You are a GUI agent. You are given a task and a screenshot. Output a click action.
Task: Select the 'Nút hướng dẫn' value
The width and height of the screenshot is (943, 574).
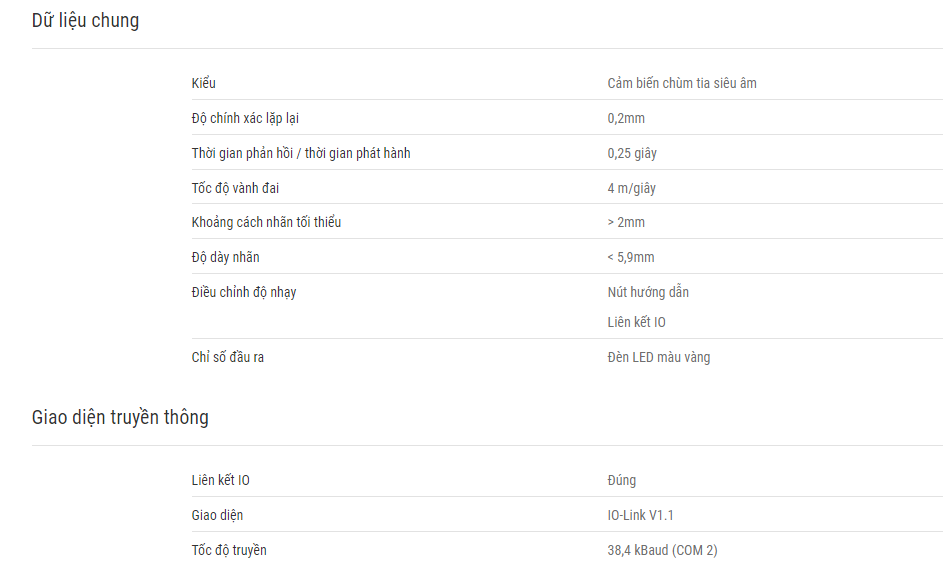coord(648,292)
